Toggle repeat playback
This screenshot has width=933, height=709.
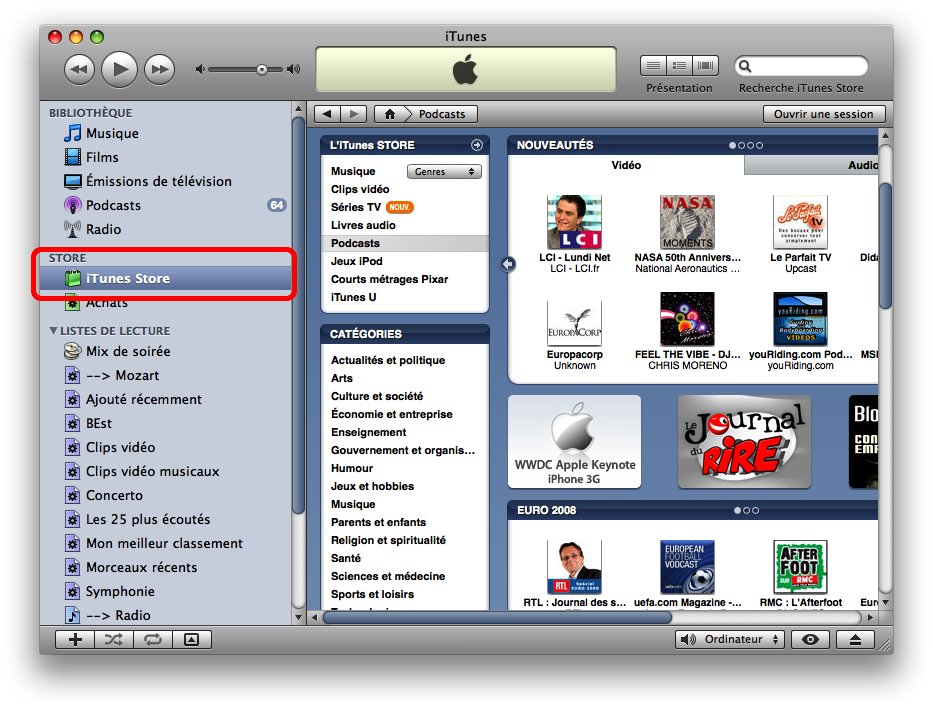click(x=153, y=639)
